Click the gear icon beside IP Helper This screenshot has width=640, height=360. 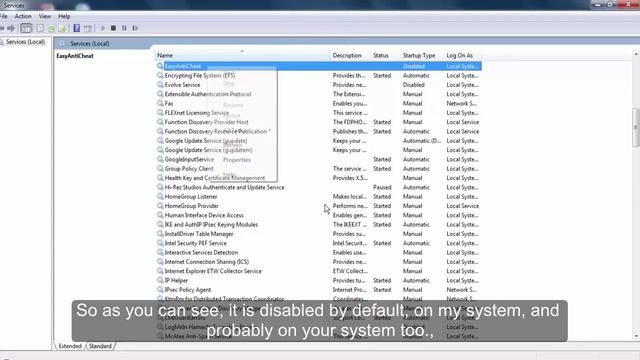coord(160,280)
